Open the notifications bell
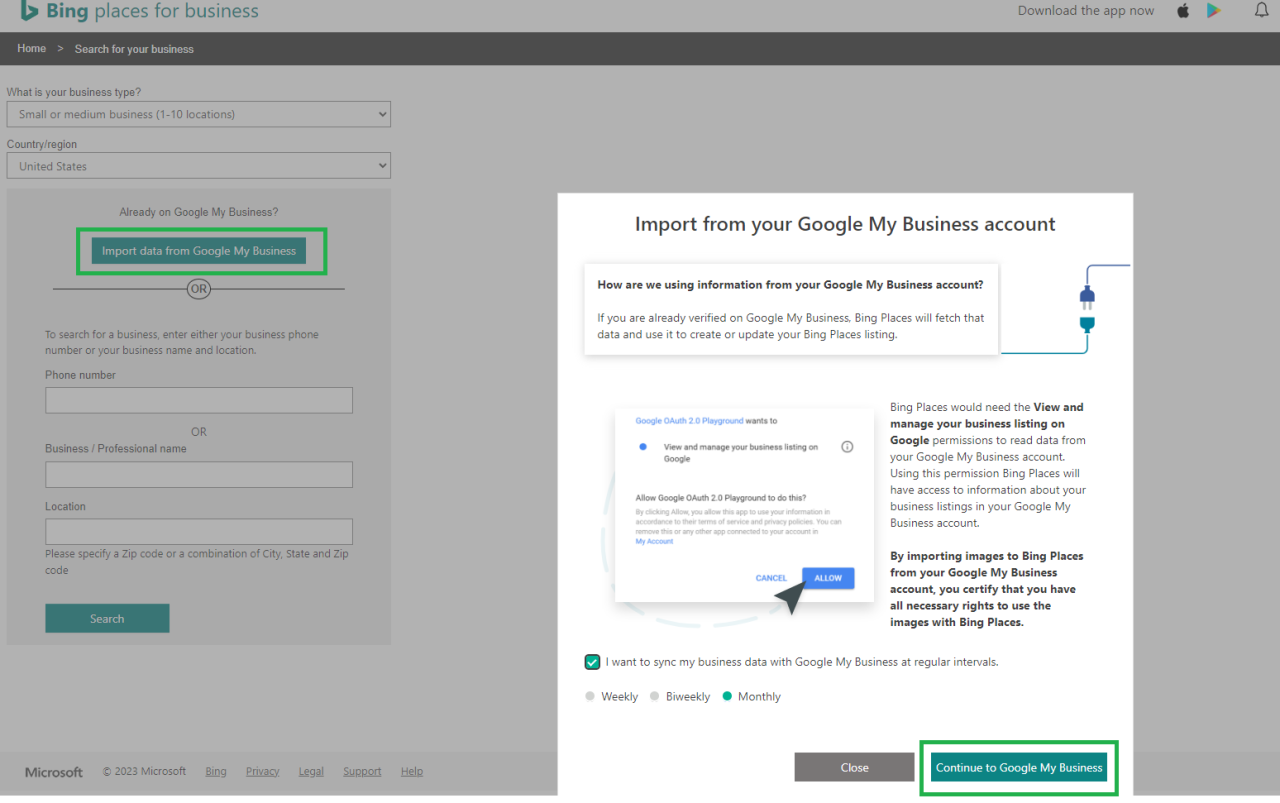The image size is (1280, 803). [1260, 11]
